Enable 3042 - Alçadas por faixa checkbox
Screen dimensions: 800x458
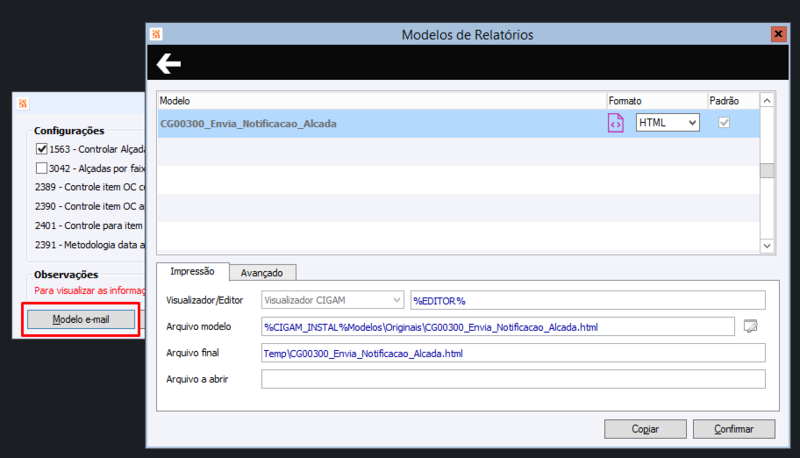tap(41, 168)
